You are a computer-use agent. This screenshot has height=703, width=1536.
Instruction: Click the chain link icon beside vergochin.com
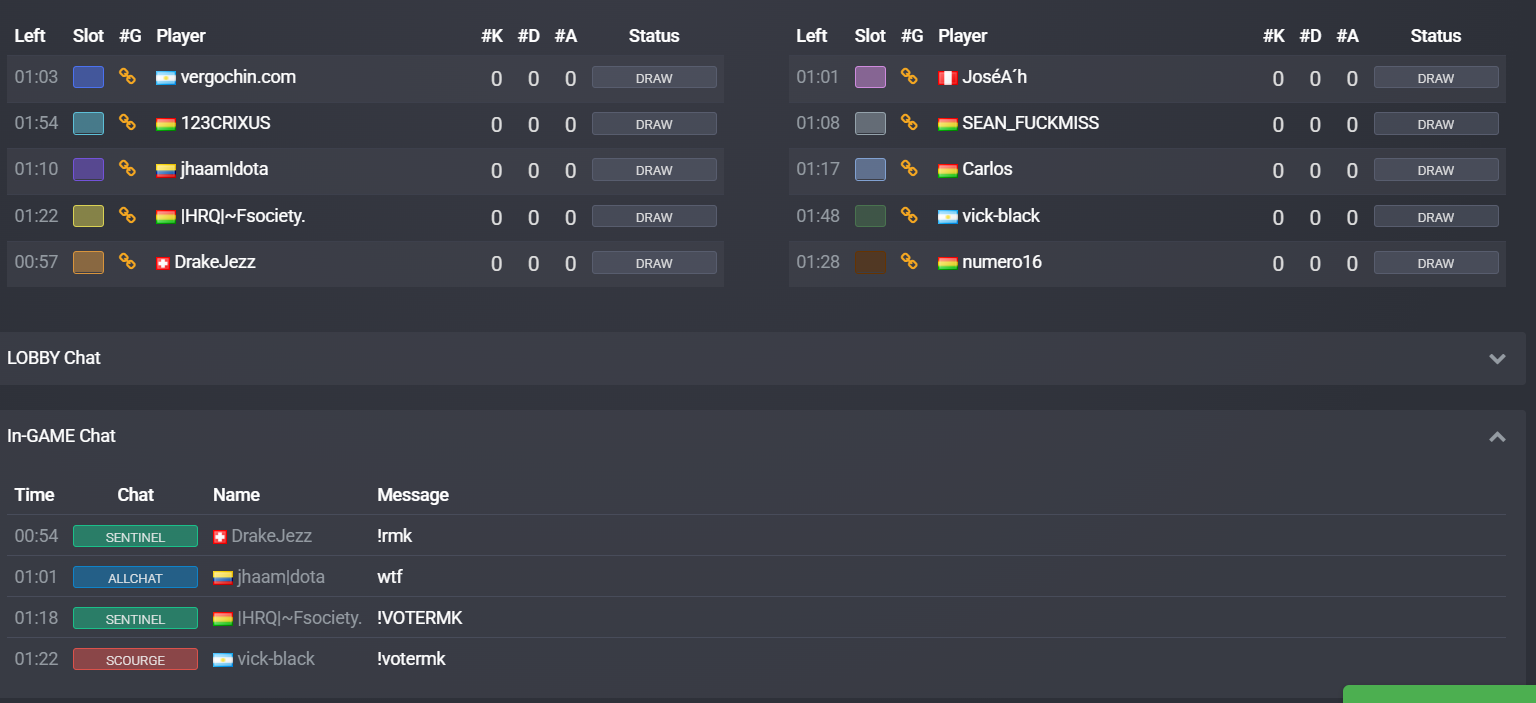127,77
